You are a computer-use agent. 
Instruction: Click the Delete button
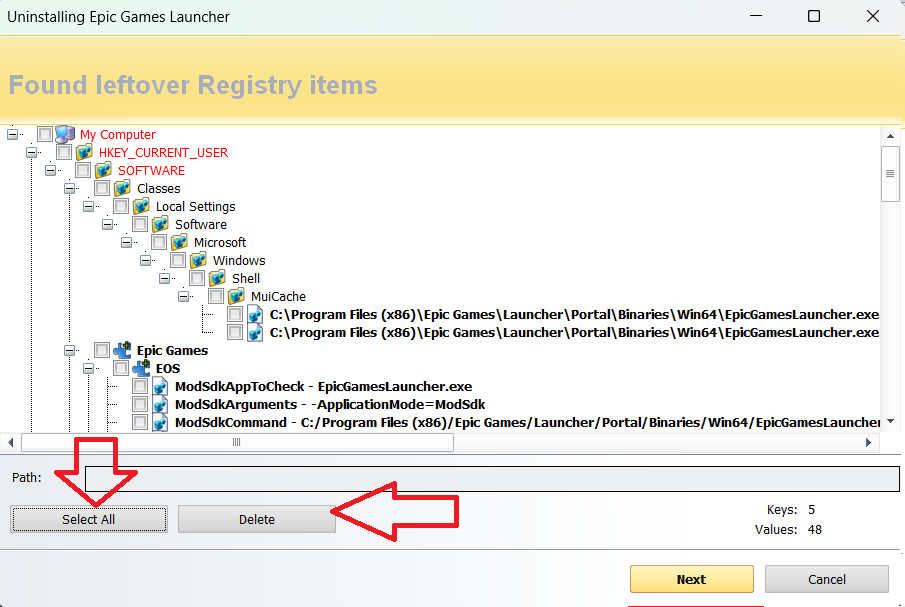[x=257, y=519]
